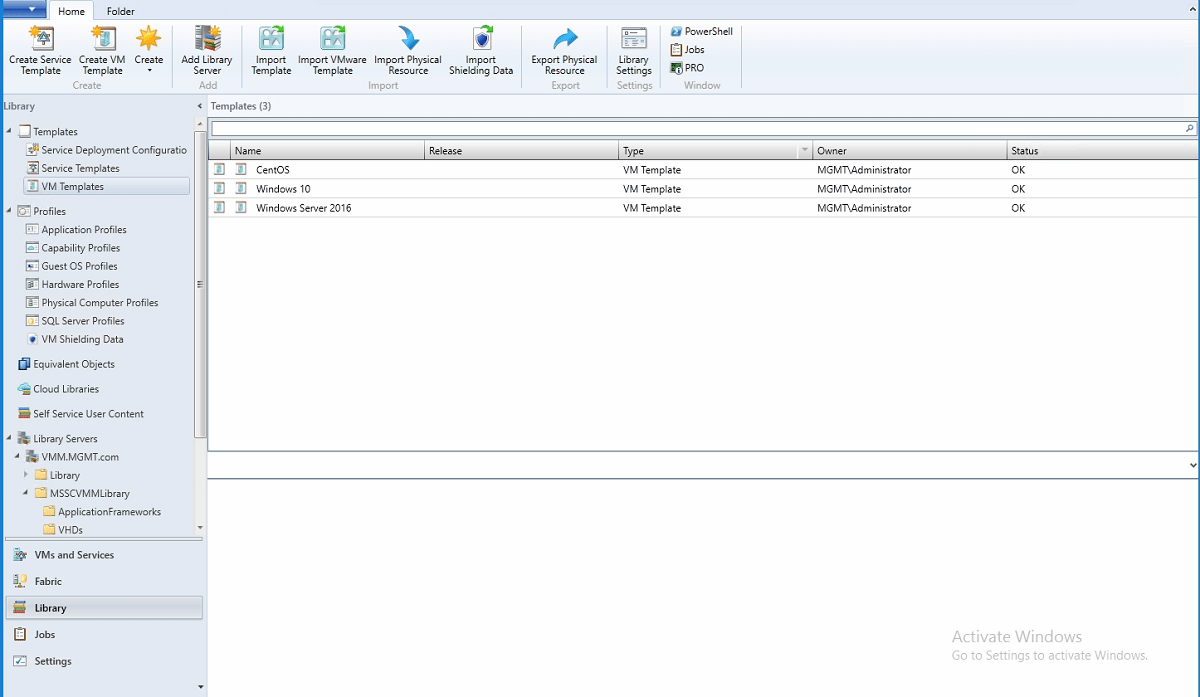Image resolution: width=1200 pixels, height=697 pixels.
Task: Expand the Library node under VMM.MGMT.com
Action: (27, 475)
